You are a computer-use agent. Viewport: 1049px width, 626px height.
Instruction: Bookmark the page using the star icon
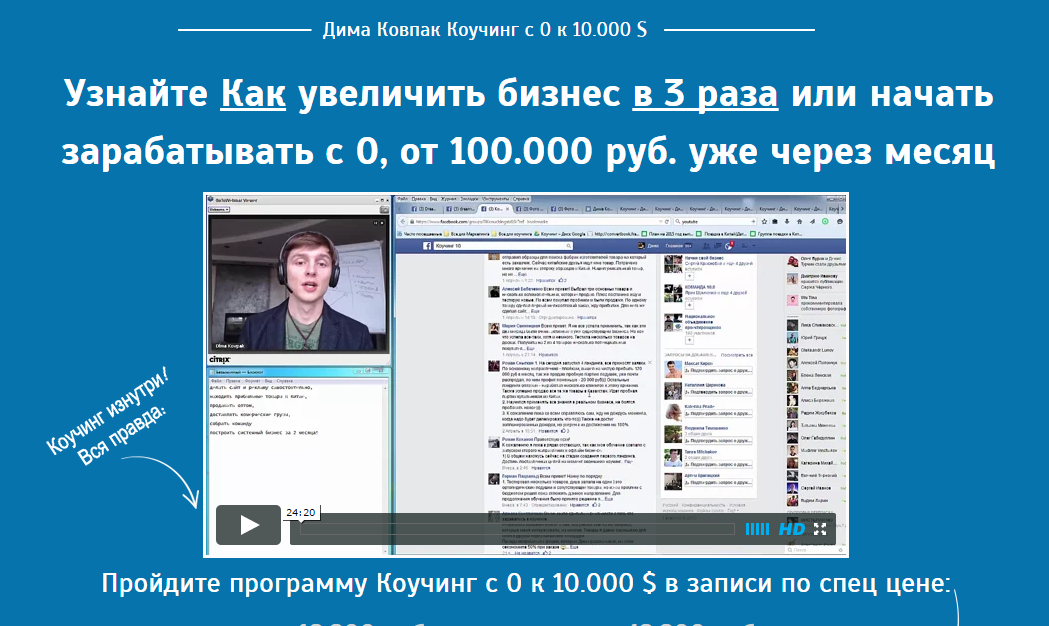(766, 221)
